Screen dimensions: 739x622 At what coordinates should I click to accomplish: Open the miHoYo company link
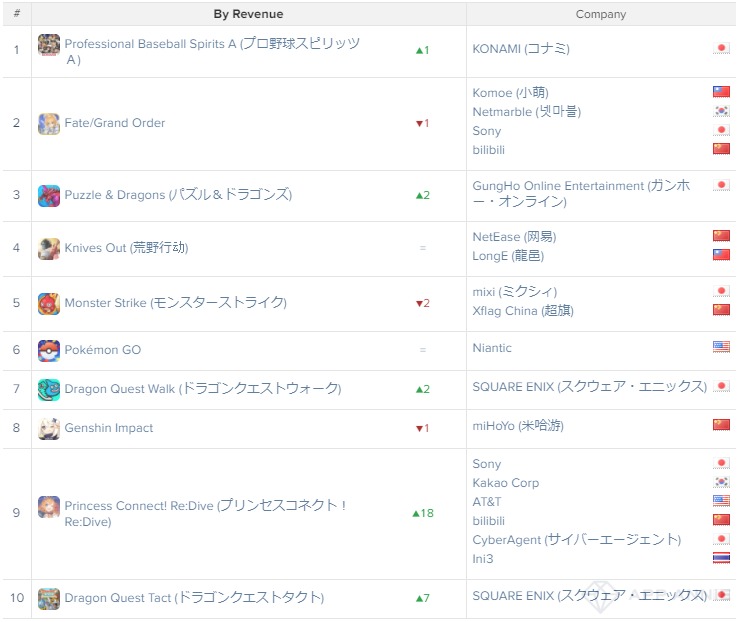[518, 426]
